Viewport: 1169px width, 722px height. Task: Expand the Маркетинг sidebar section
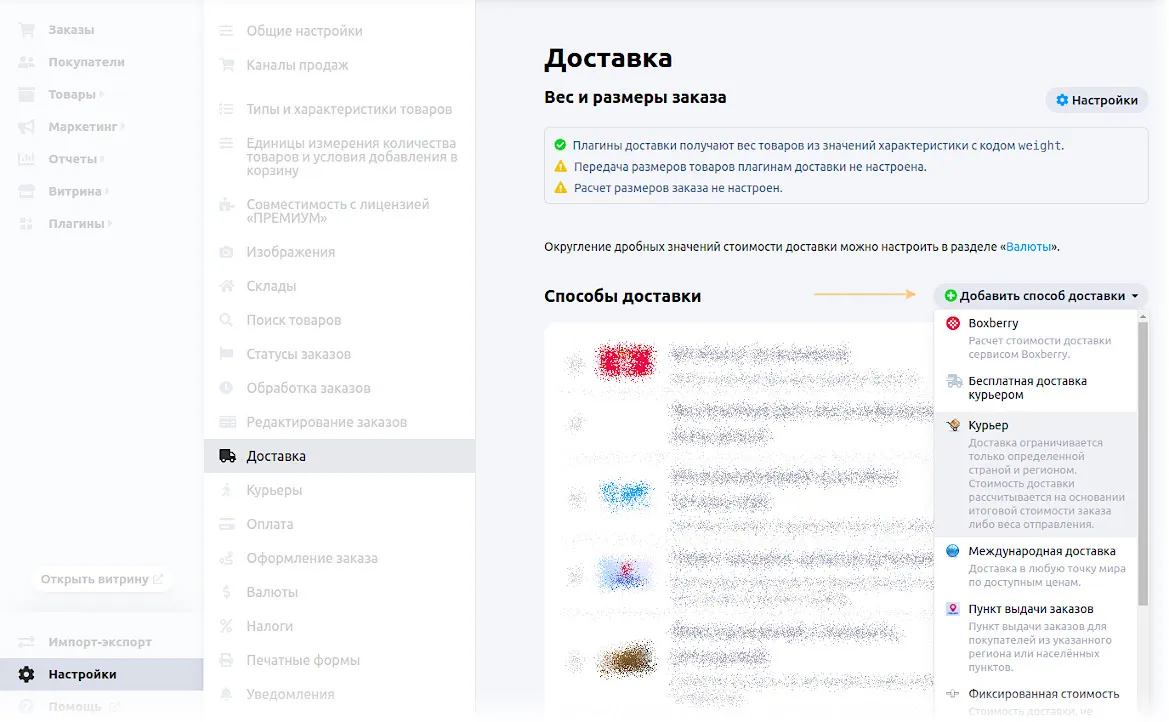83,127
